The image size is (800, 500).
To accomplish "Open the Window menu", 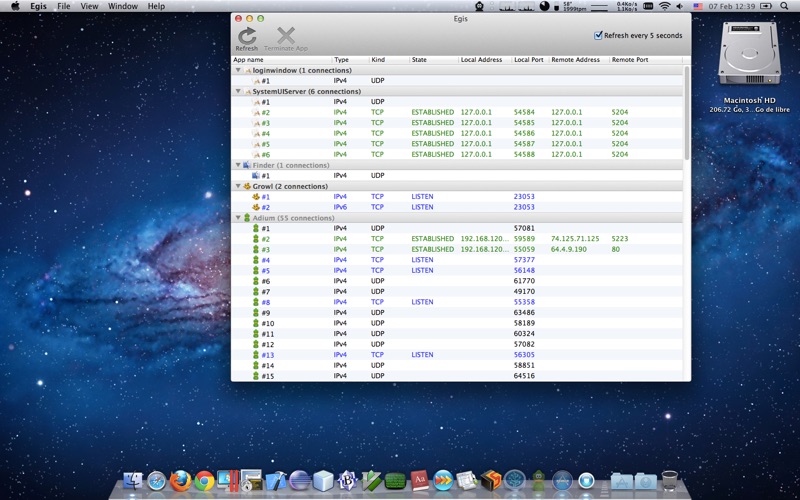I will click(x=123, y=6).
